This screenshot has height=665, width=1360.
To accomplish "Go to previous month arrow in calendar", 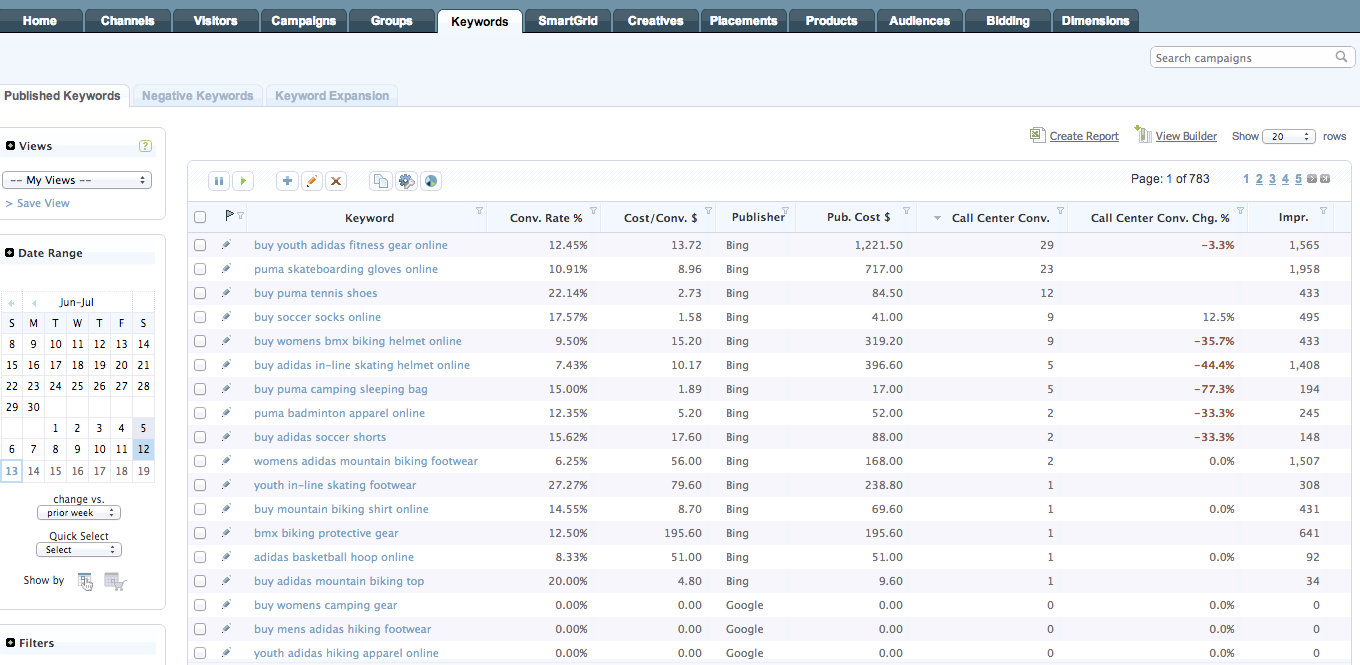I will click(33, 302).
